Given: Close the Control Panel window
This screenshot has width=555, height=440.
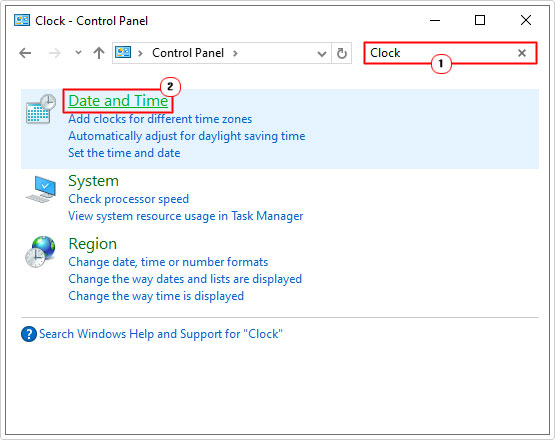Looking at the screenshot, I should (526, 21).
